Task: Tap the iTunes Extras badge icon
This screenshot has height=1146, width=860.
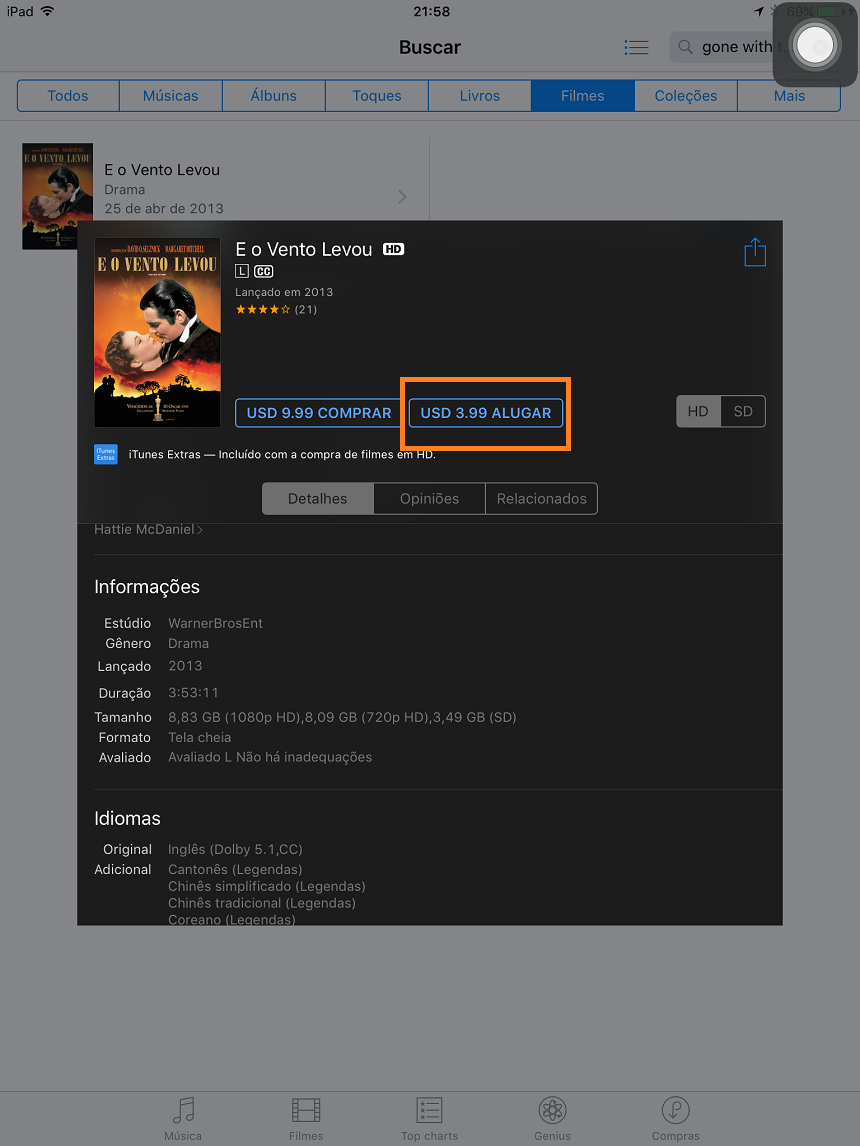Action: 106,454
